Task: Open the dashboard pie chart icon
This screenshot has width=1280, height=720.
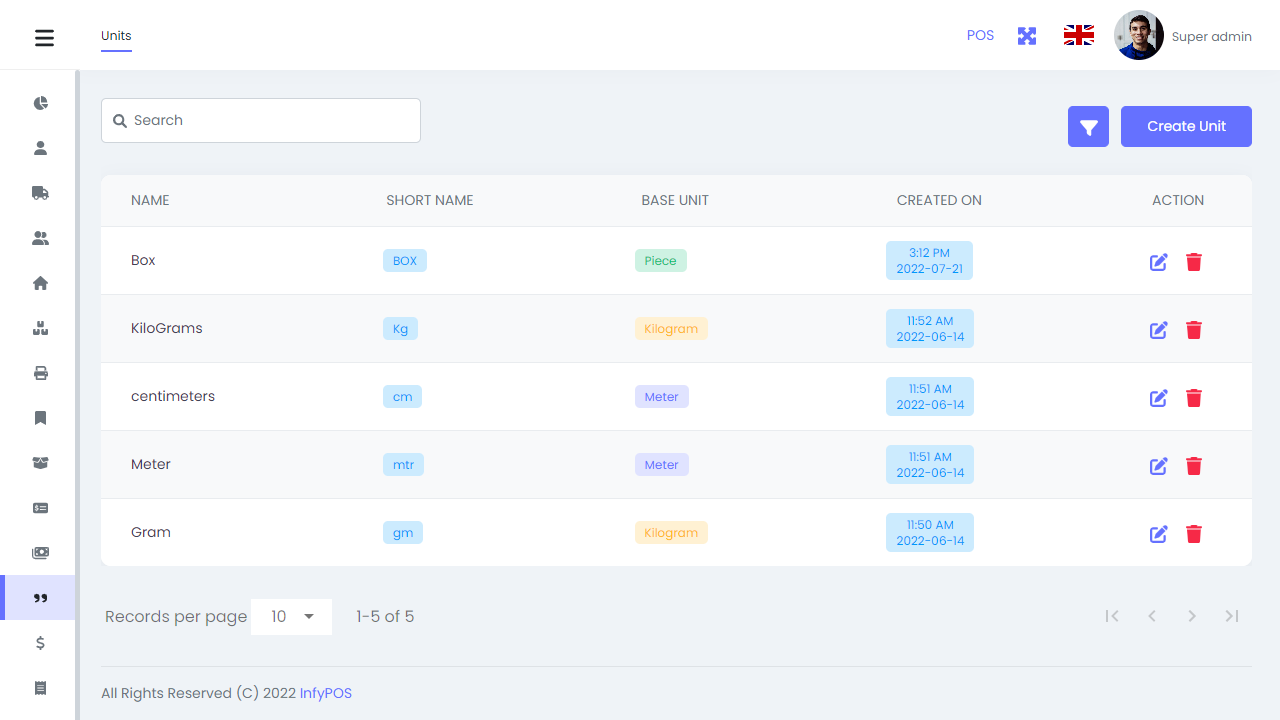Action: pos(41,103)
